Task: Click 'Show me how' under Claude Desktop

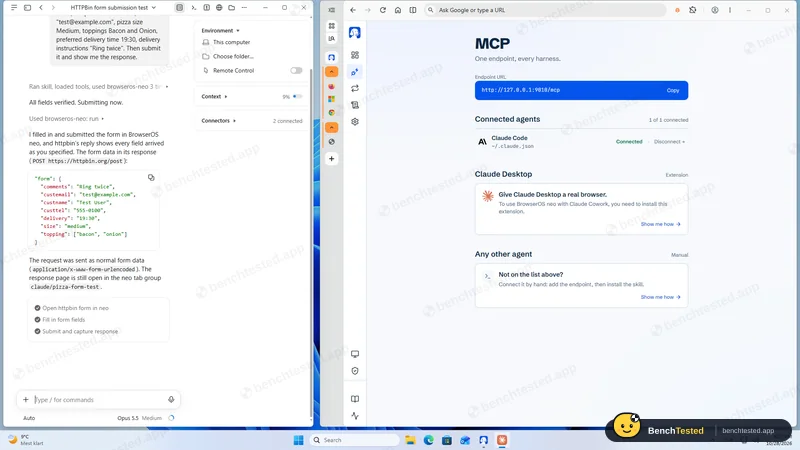Action: pyautogui.click(x=660, y=224)
